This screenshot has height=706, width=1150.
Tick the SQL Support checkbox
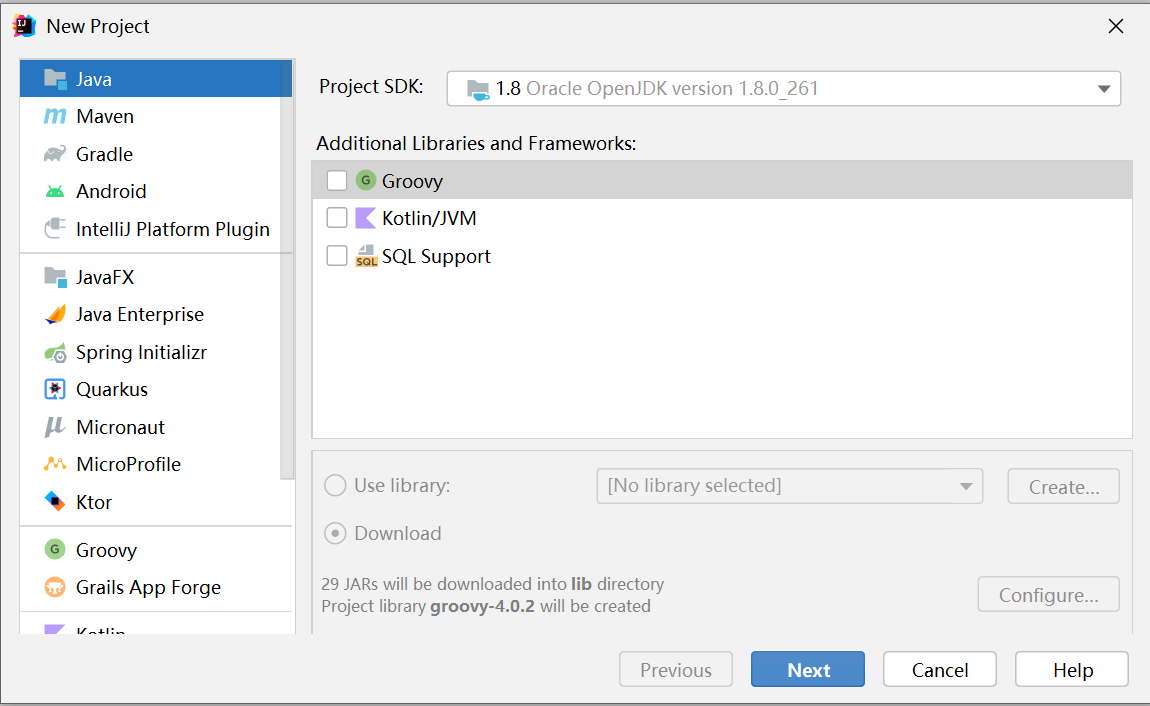pos(337,256)
